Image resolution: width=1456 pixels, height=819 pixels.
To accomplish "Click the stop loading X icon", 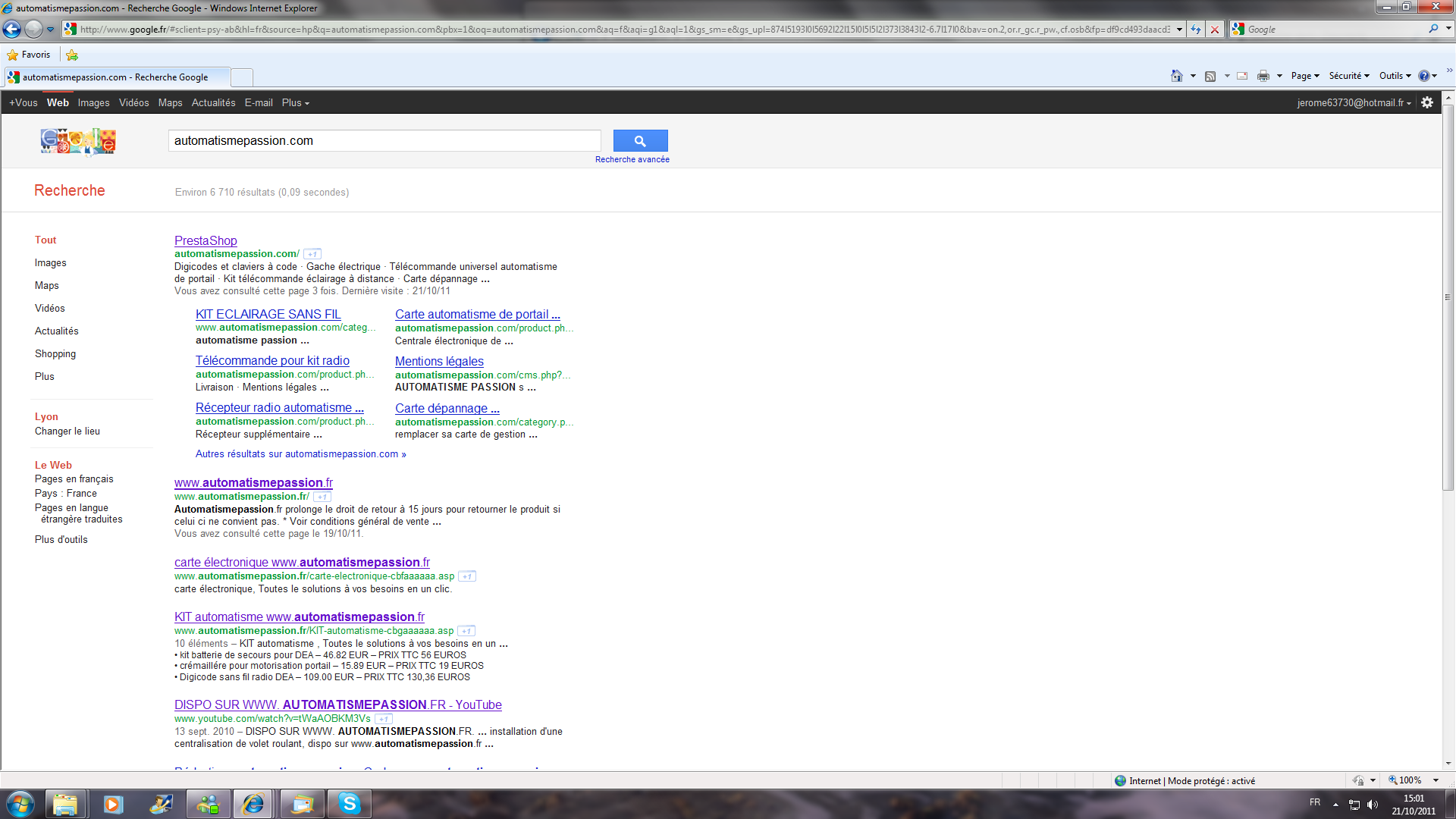I will tap(1215, 30).
